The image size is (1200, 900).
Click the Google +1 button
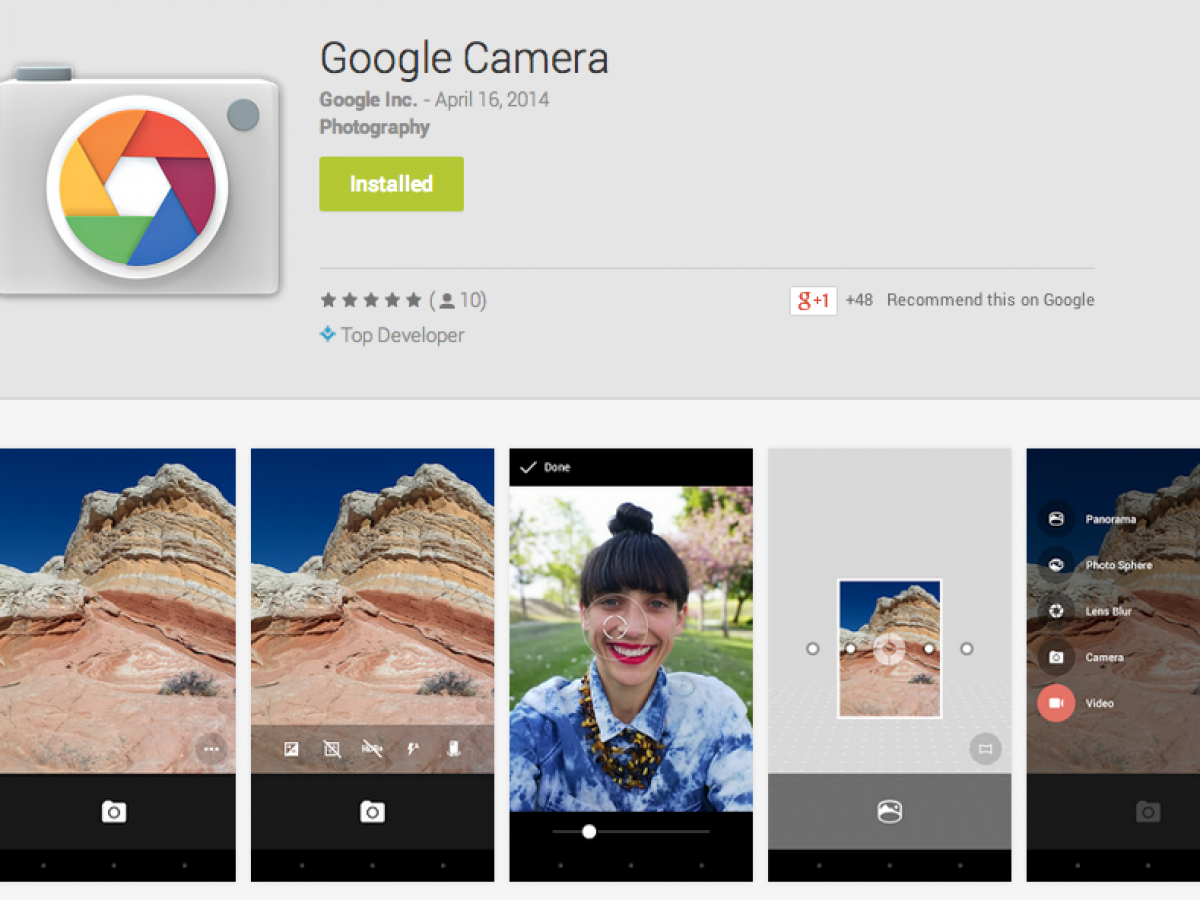pos(813,300)
